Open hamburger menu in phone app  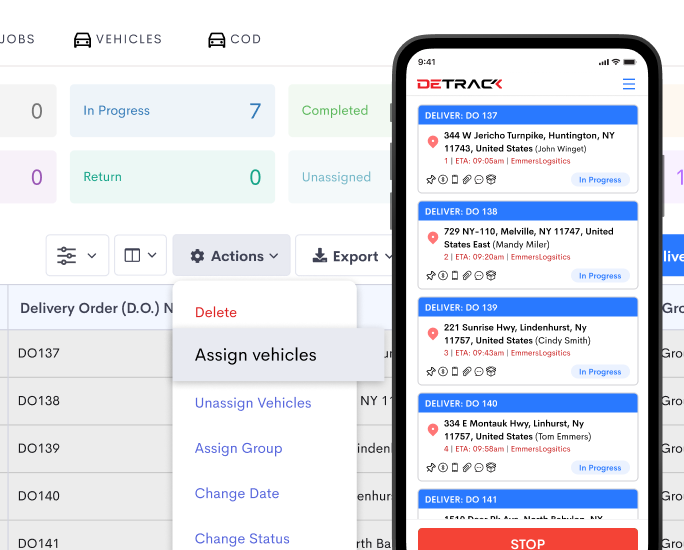coord(629,84)
